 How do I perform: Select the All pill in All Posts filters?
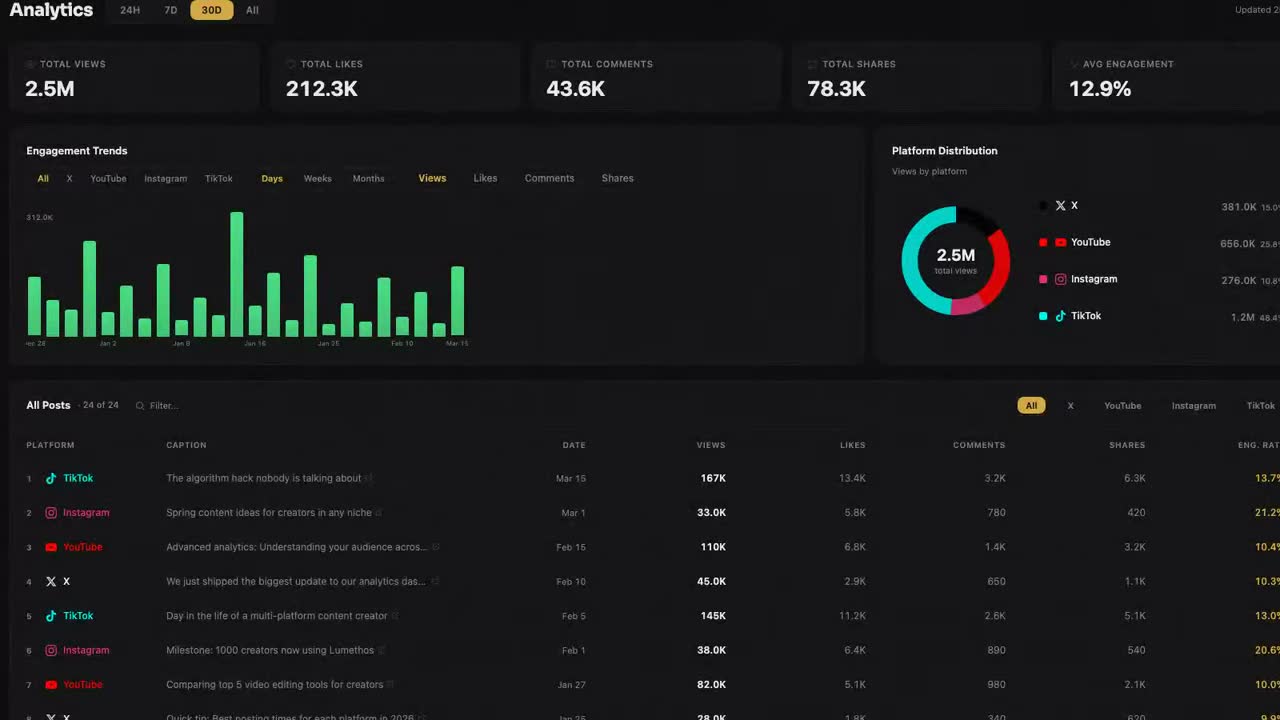(x=1031, y=406)
